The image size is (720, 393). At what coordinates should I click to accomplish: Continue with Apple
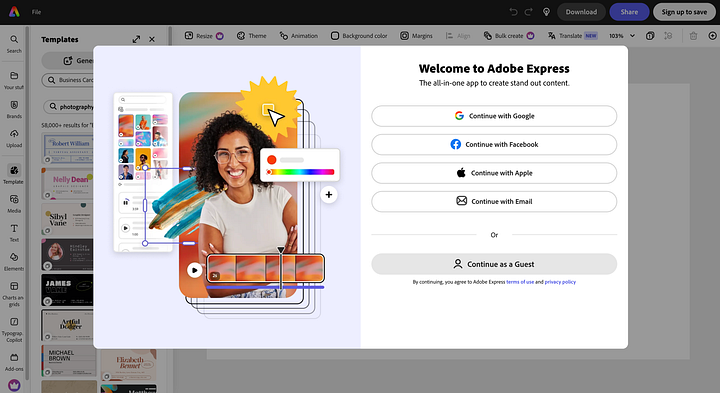[494, 173]
